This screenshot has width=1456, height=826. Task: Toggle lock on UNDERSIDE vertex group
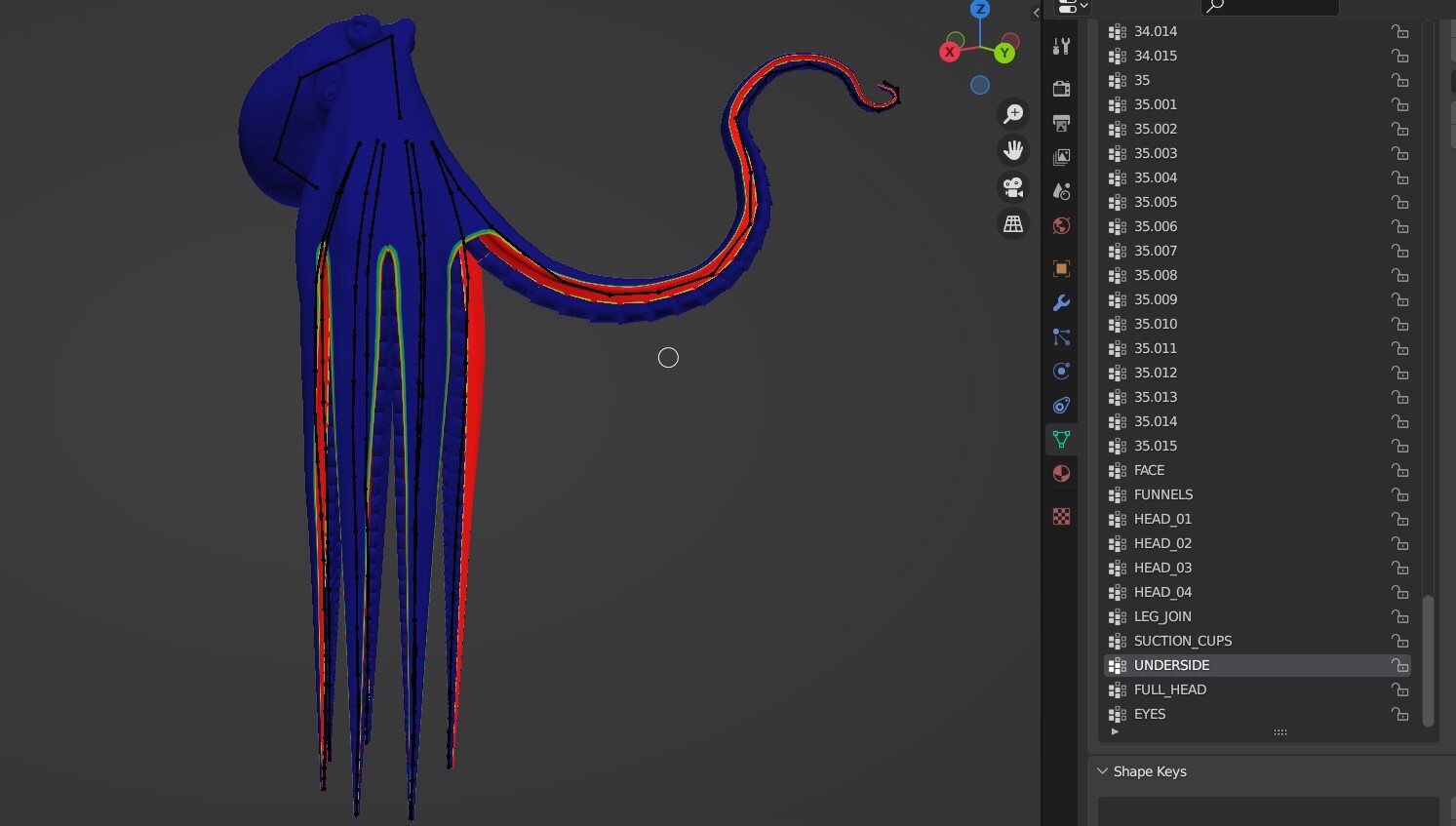[1399, 665]
